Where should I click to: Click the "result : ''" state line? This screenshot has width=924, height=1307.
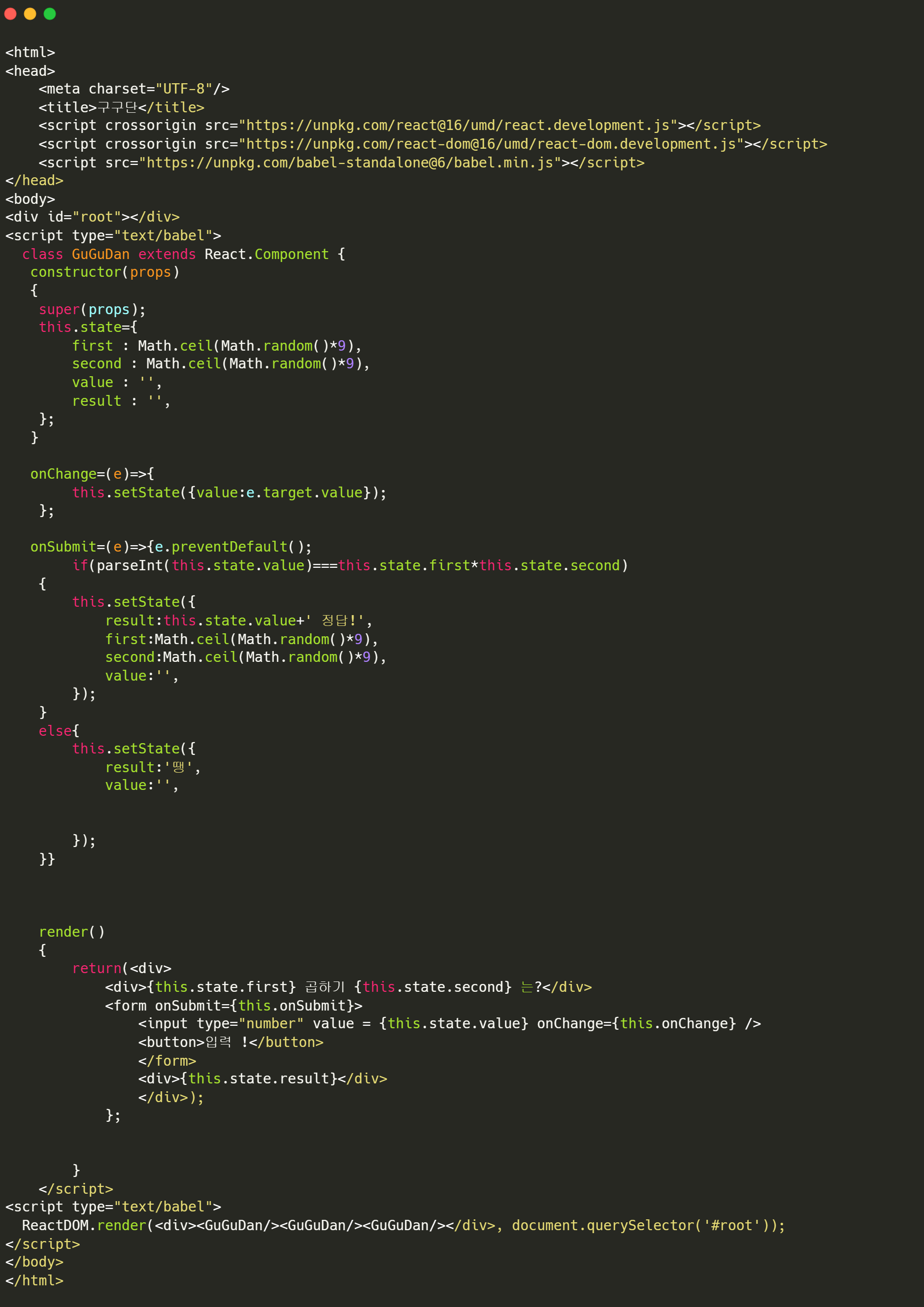click(x=121, y=401)
